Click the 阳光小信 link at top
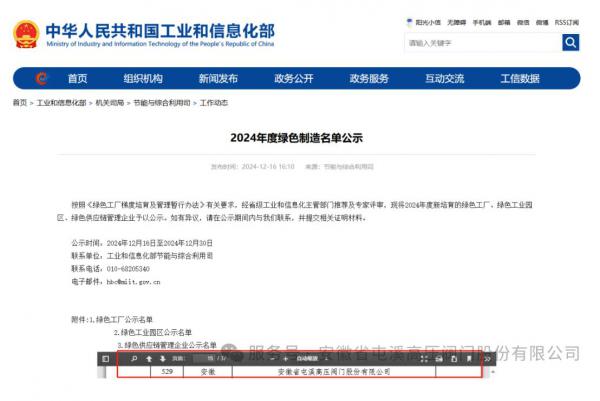600x401 pixels. click(427, 20)
